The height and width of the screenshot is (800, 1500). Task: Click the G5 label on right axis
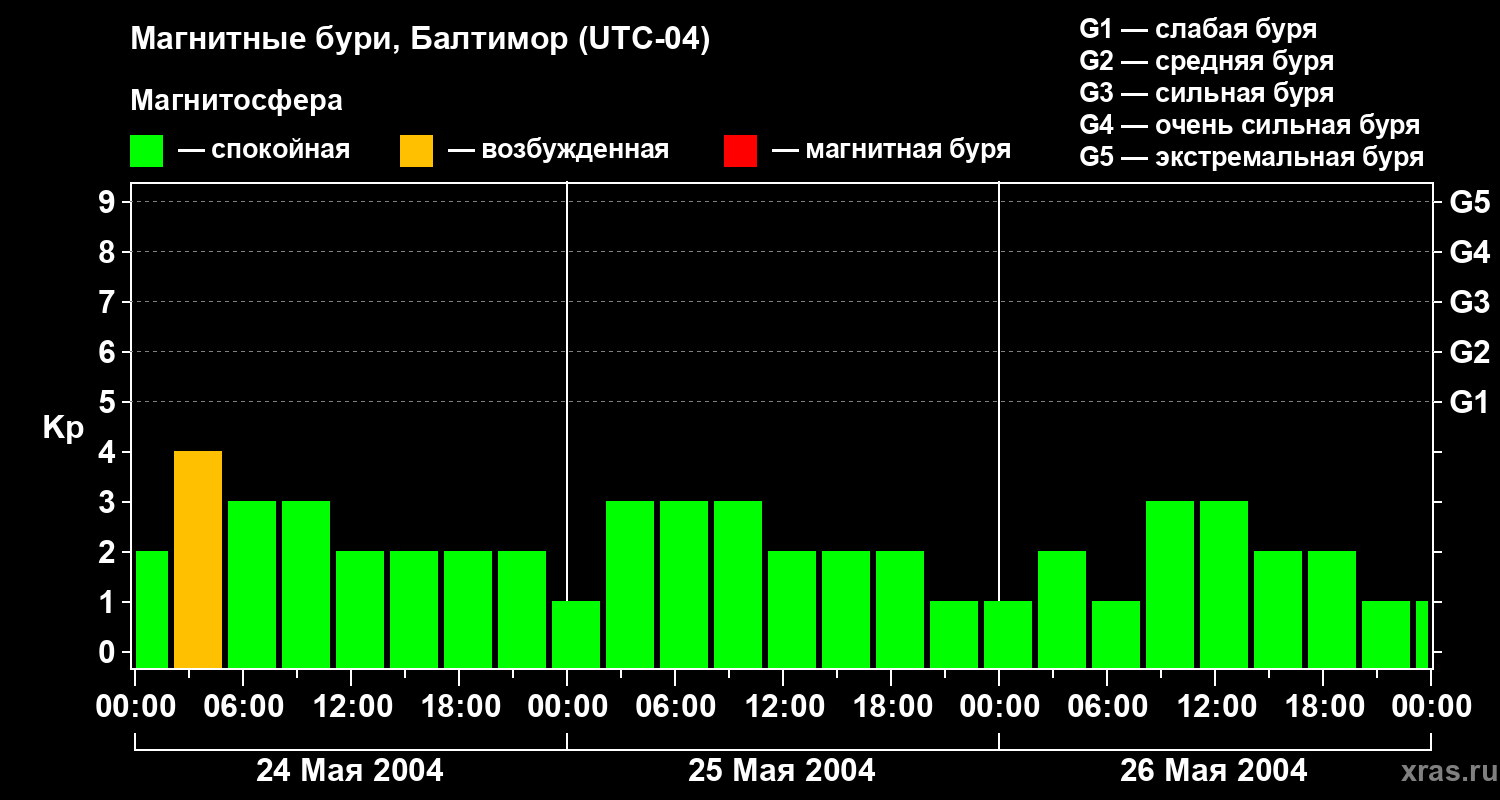(x=1470, y=202)
